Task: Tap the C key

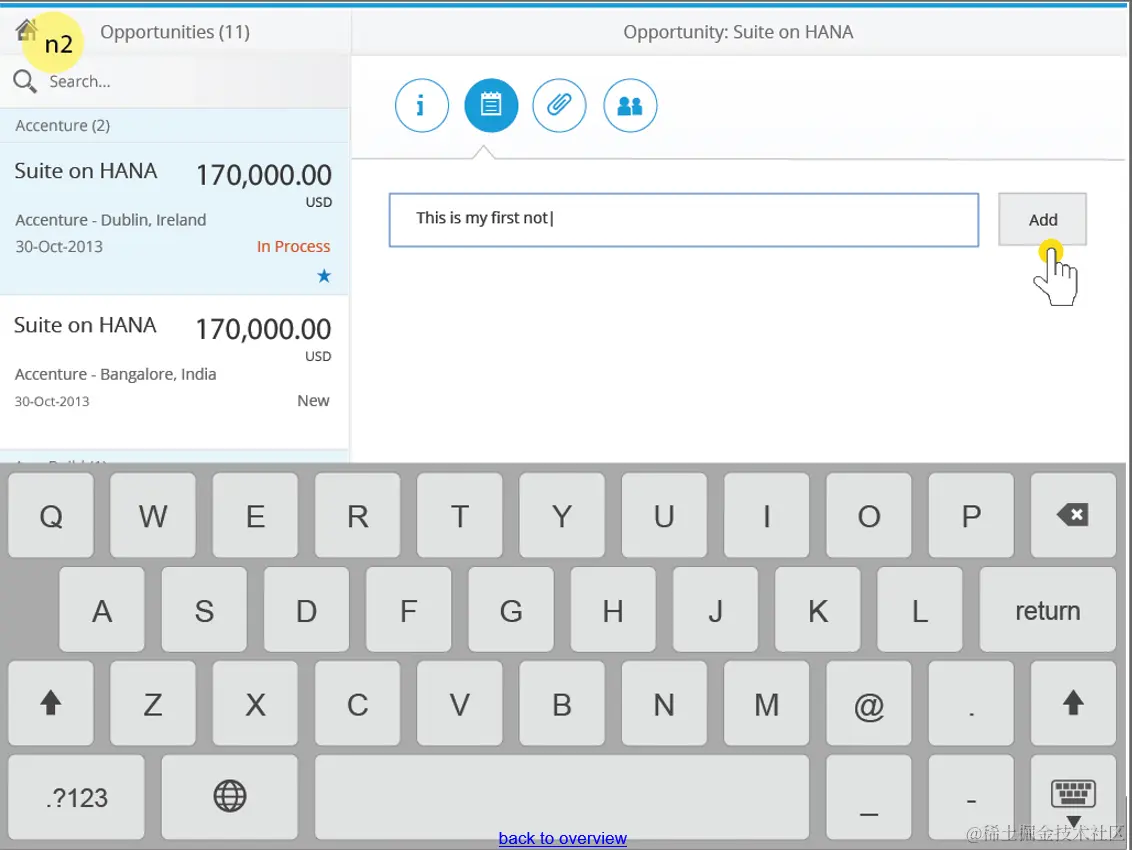Action: point(357,703)
